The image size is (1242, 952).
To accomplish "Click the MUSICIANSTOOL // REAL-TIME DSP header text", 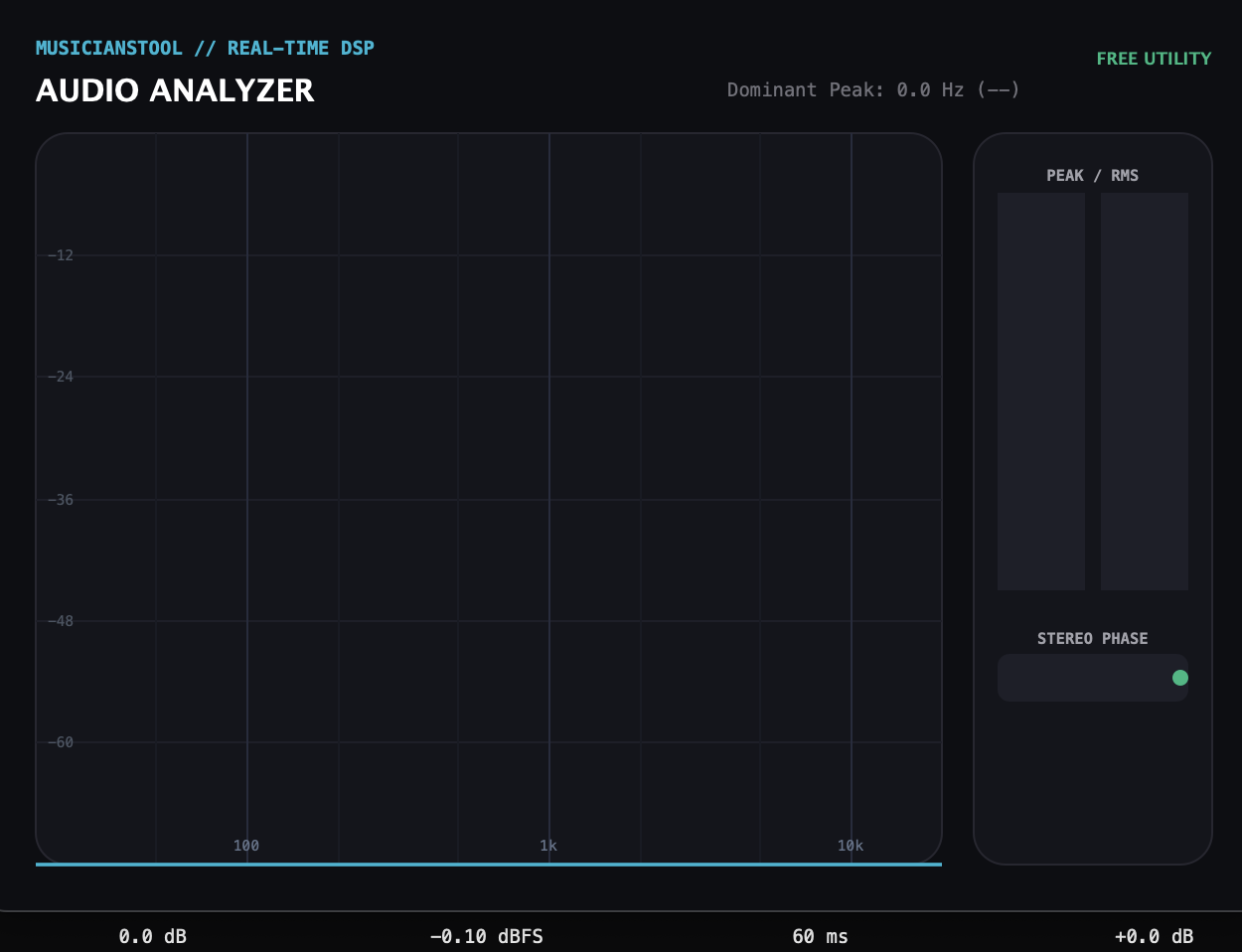I will [x=205, y=48].
